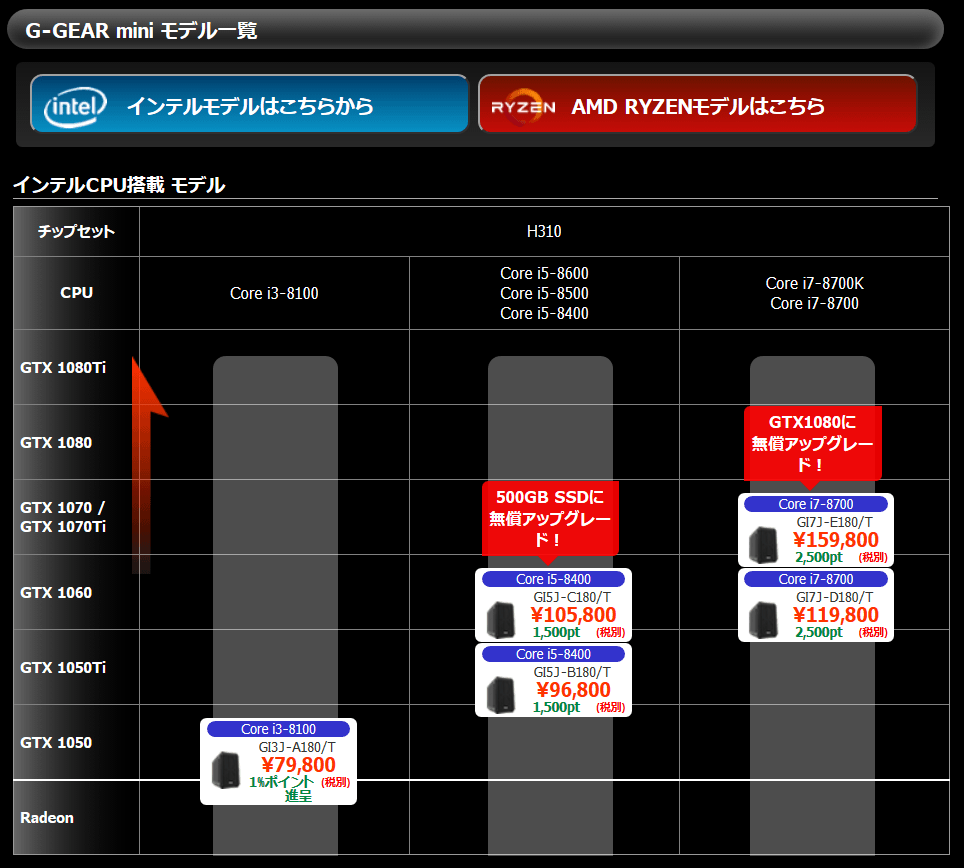Click the Core i7-8700 badge above GI7J-D180/T
Viewport: 964px width, 868px height.
816,579
